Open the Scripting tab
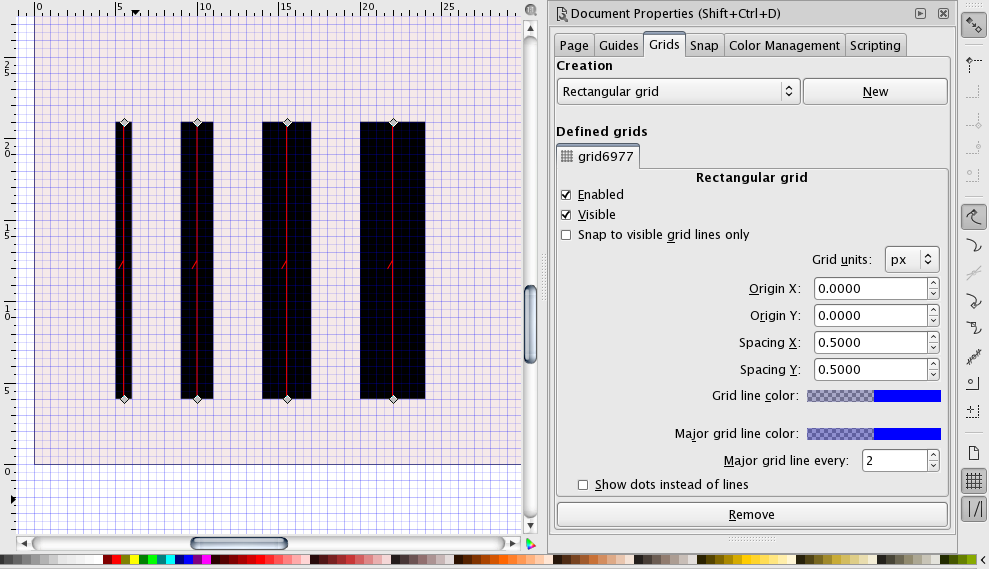Viewport: 989px width, 569px height. pyautogui.click(x=875, y=45)
